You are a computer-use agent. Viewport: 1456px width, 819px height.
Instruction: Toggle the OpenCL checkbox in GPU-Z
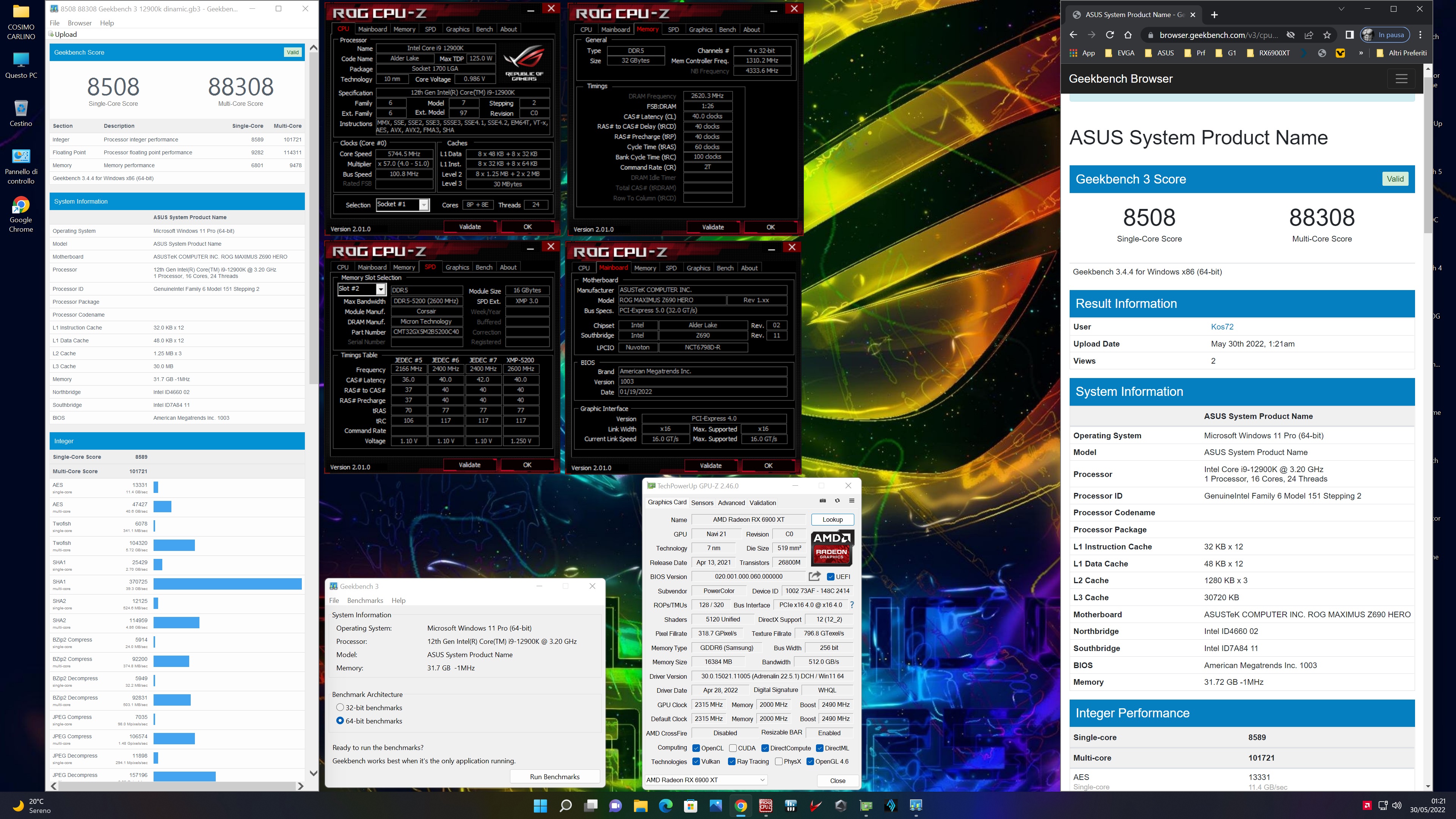[696, 748]
